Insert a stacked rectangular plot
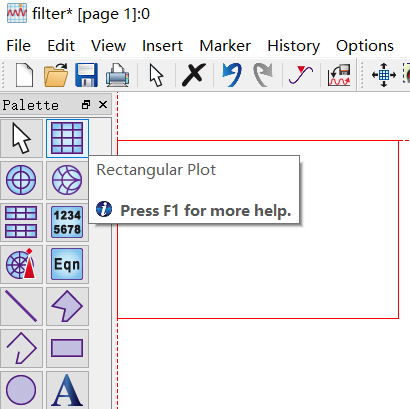 (21, 222)
